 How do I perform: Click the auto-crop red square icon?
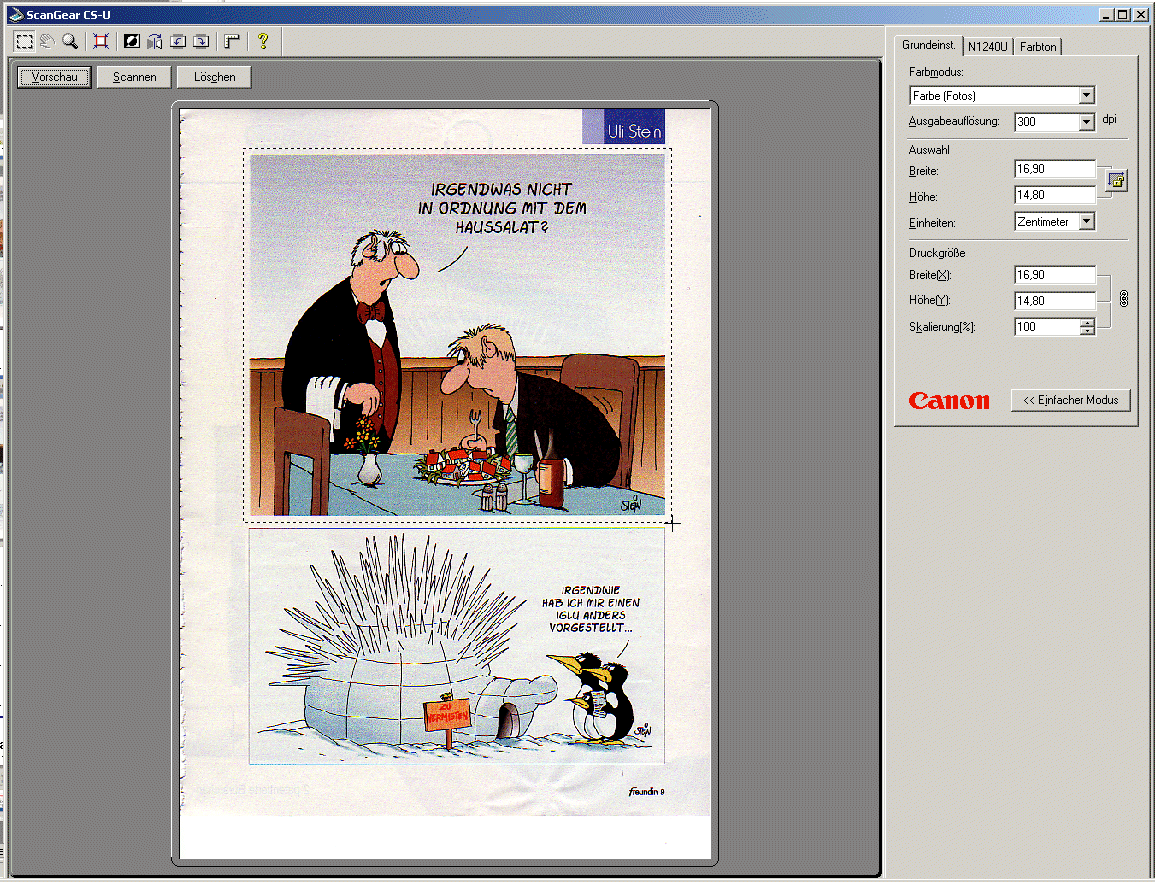pyautogui.click(x=101, y=41)
